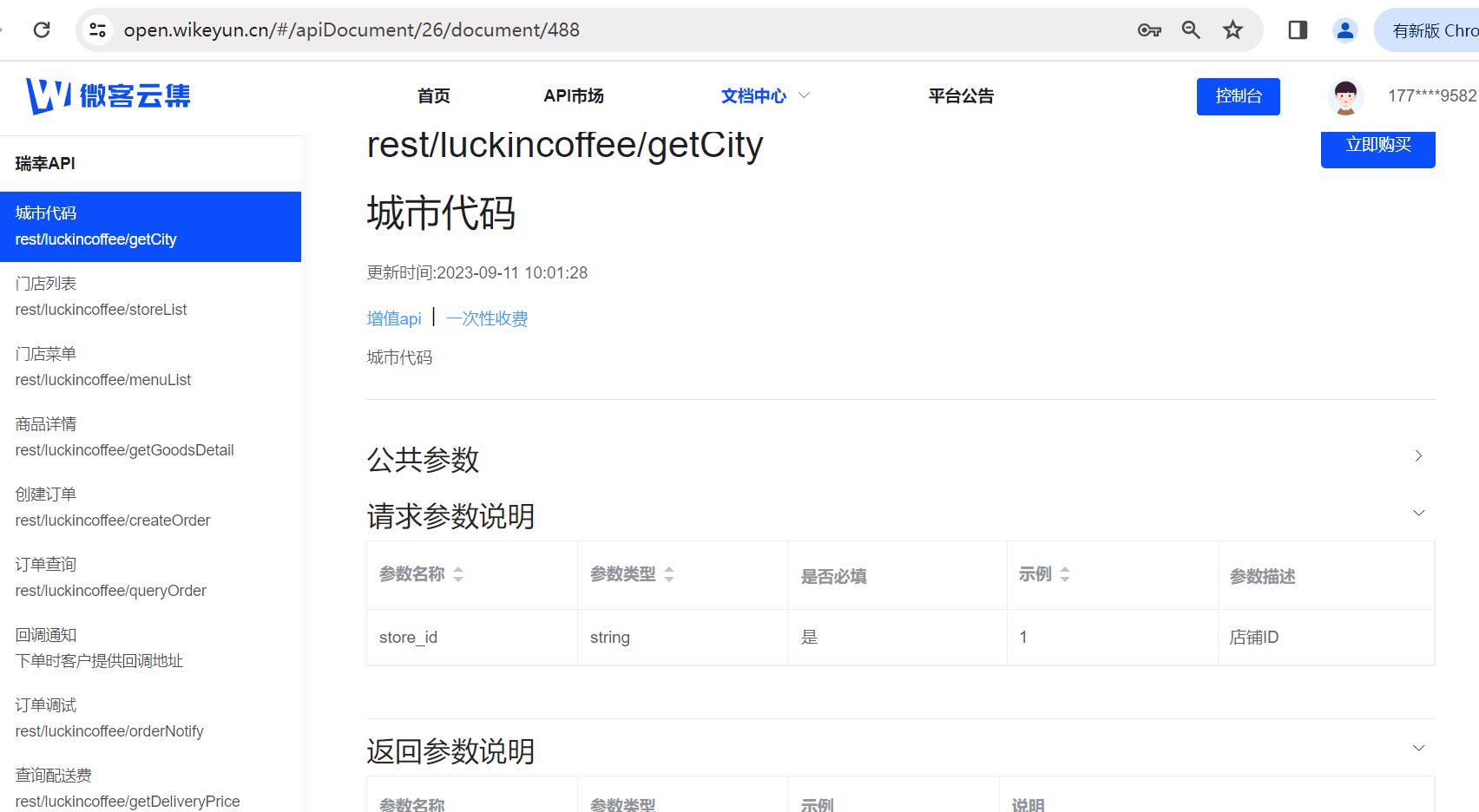Reload the page with the refresh icon

pyautogui.click(x=42, y=30)
